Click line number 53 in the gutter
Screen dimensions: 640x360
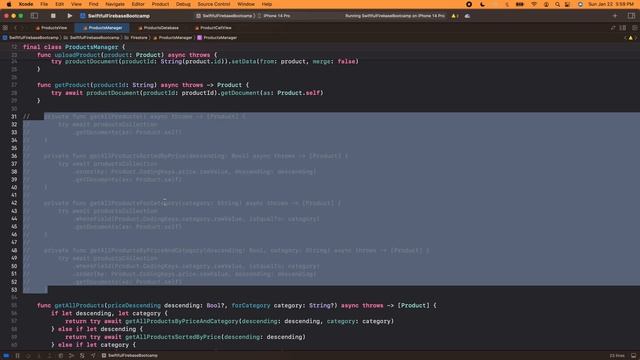point(14,290)
